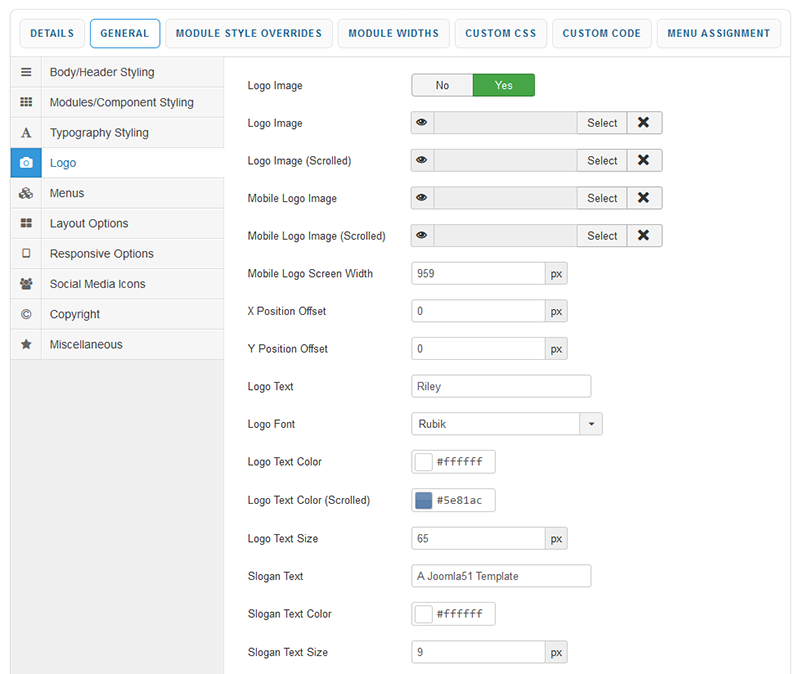
Task: Expand the Logo Font dropdown arrow
Action: point(591,424)
